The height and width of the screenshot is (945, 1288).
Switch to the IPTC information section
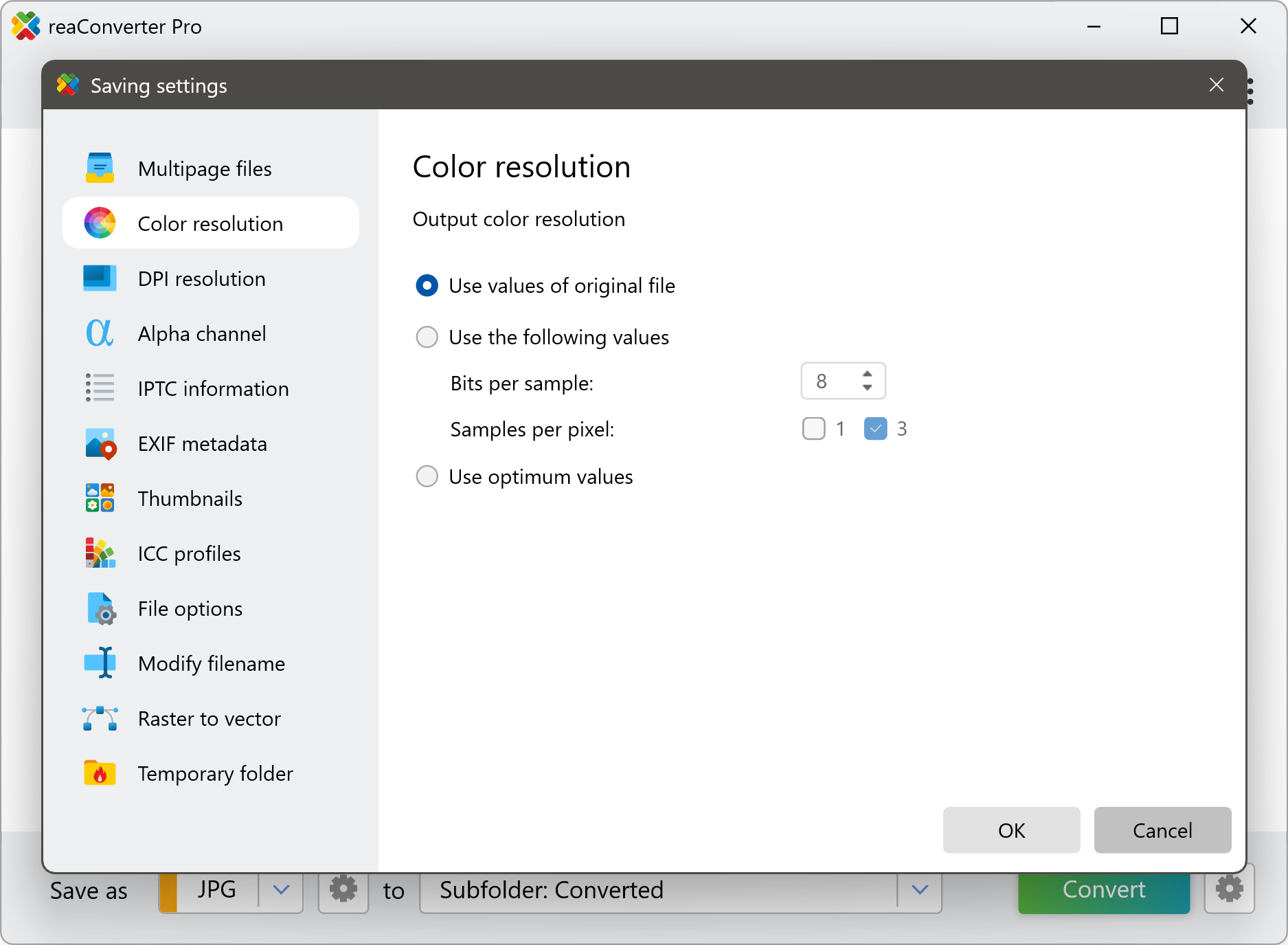tap(213, 389)
